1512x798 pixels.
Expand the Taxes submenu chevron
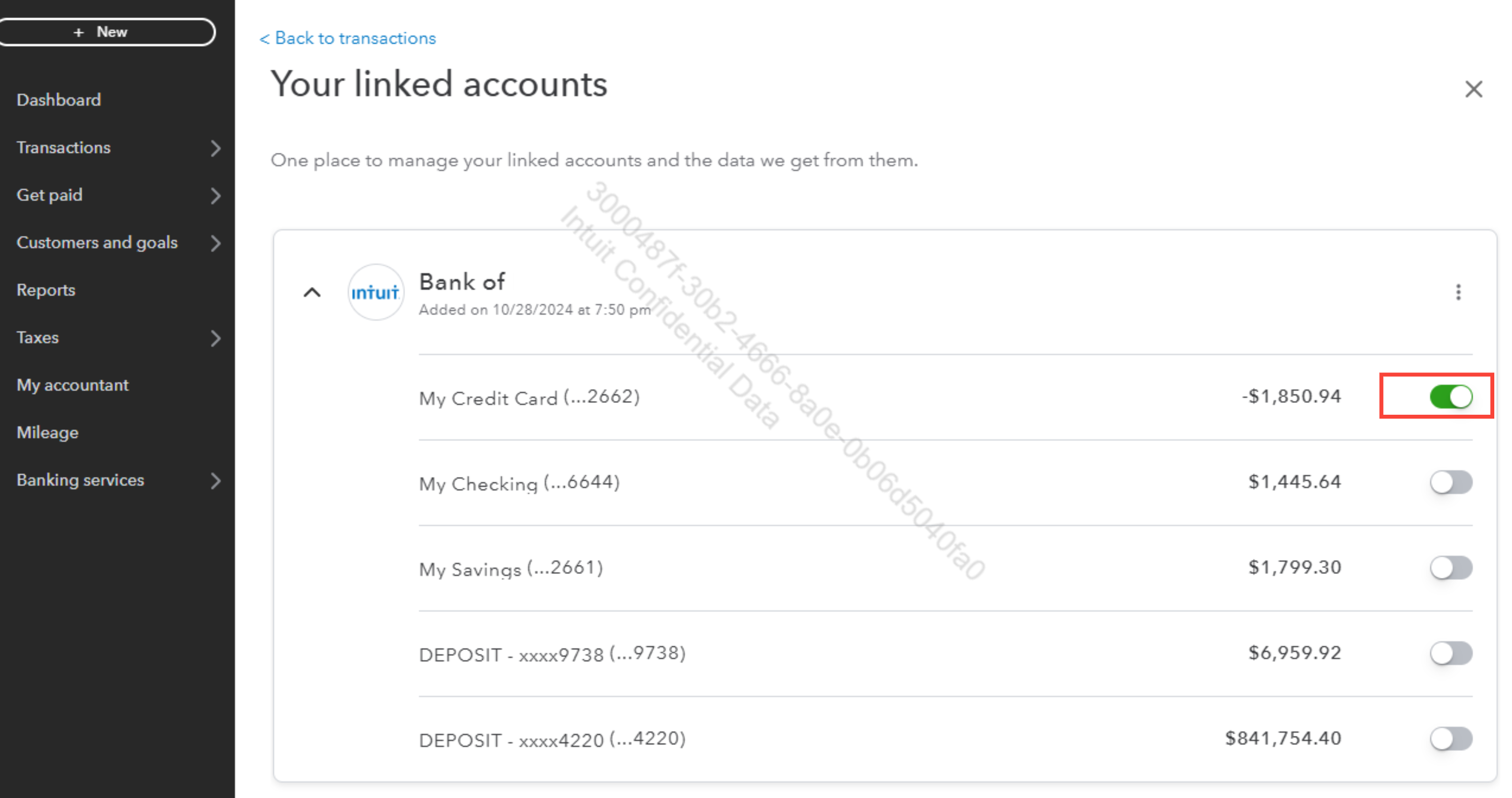coord(215,338)
